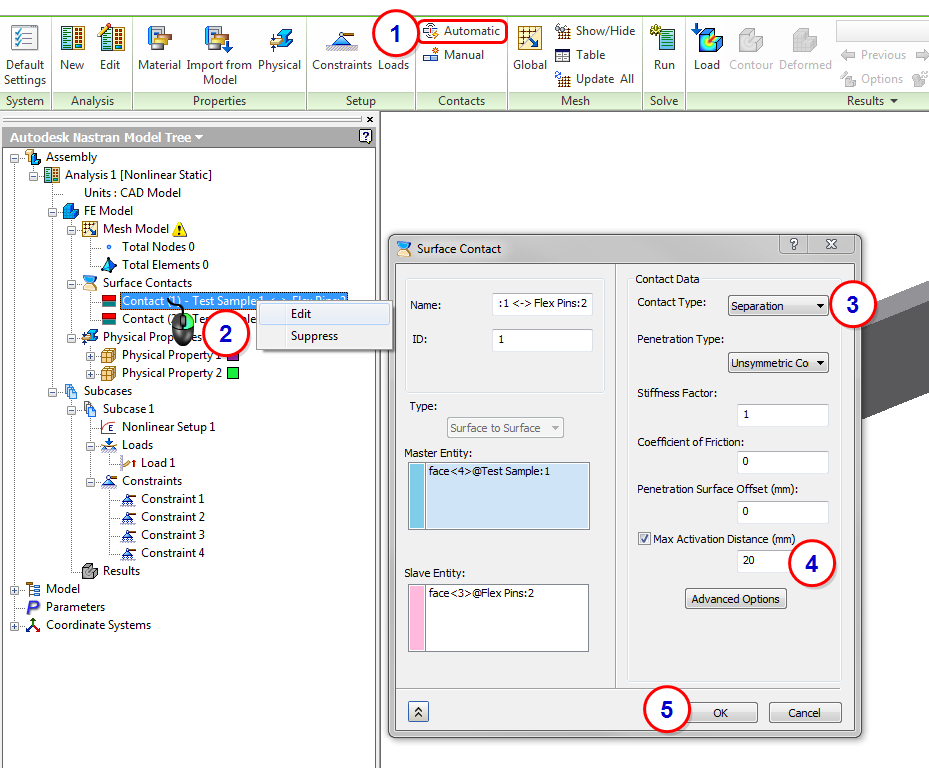This screenshot has width=929, height=768.
Task: Go to Previous result
Action: [874, 55]
